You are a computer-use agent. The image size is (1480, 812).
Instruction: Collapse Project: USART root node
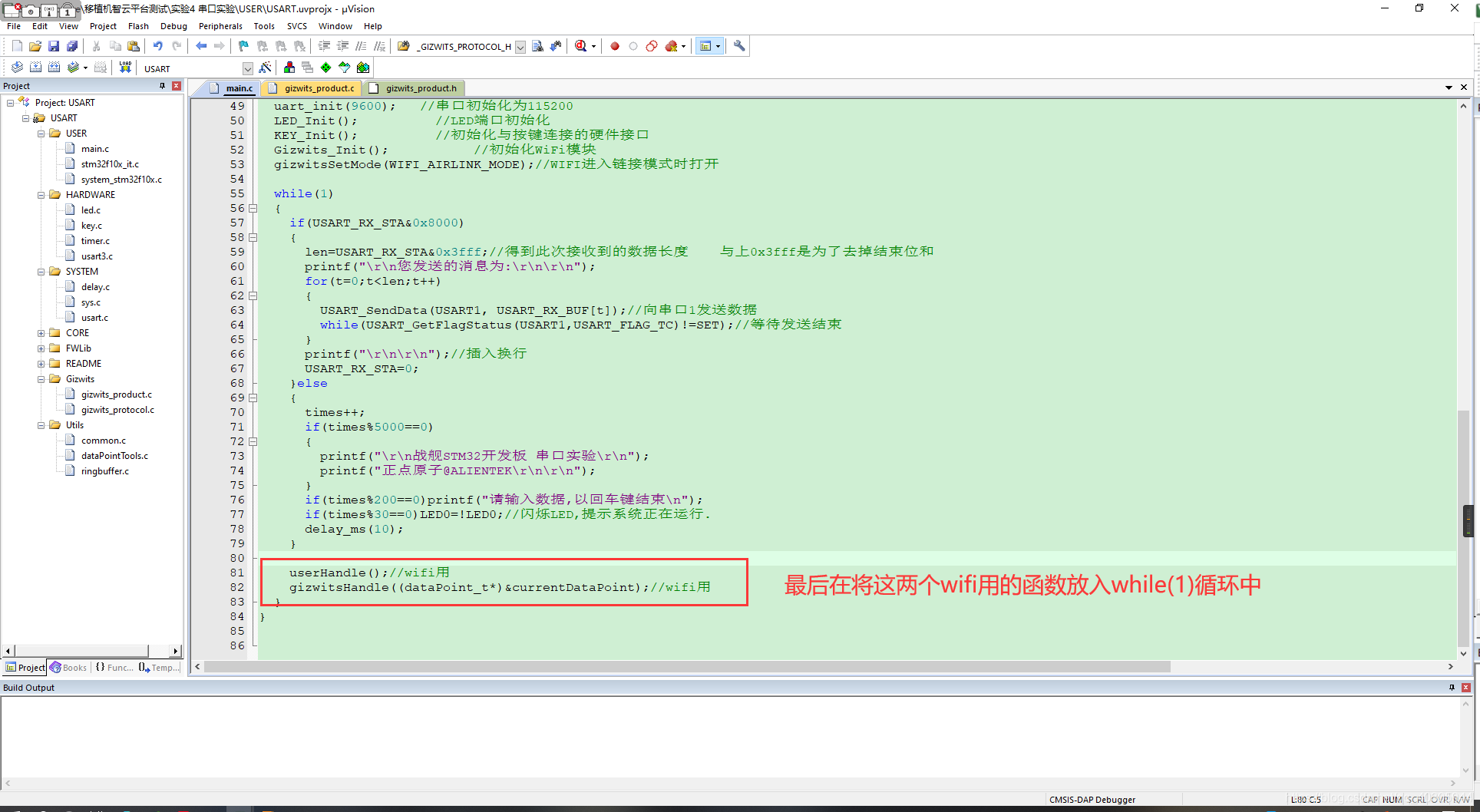tap(10, 103)
